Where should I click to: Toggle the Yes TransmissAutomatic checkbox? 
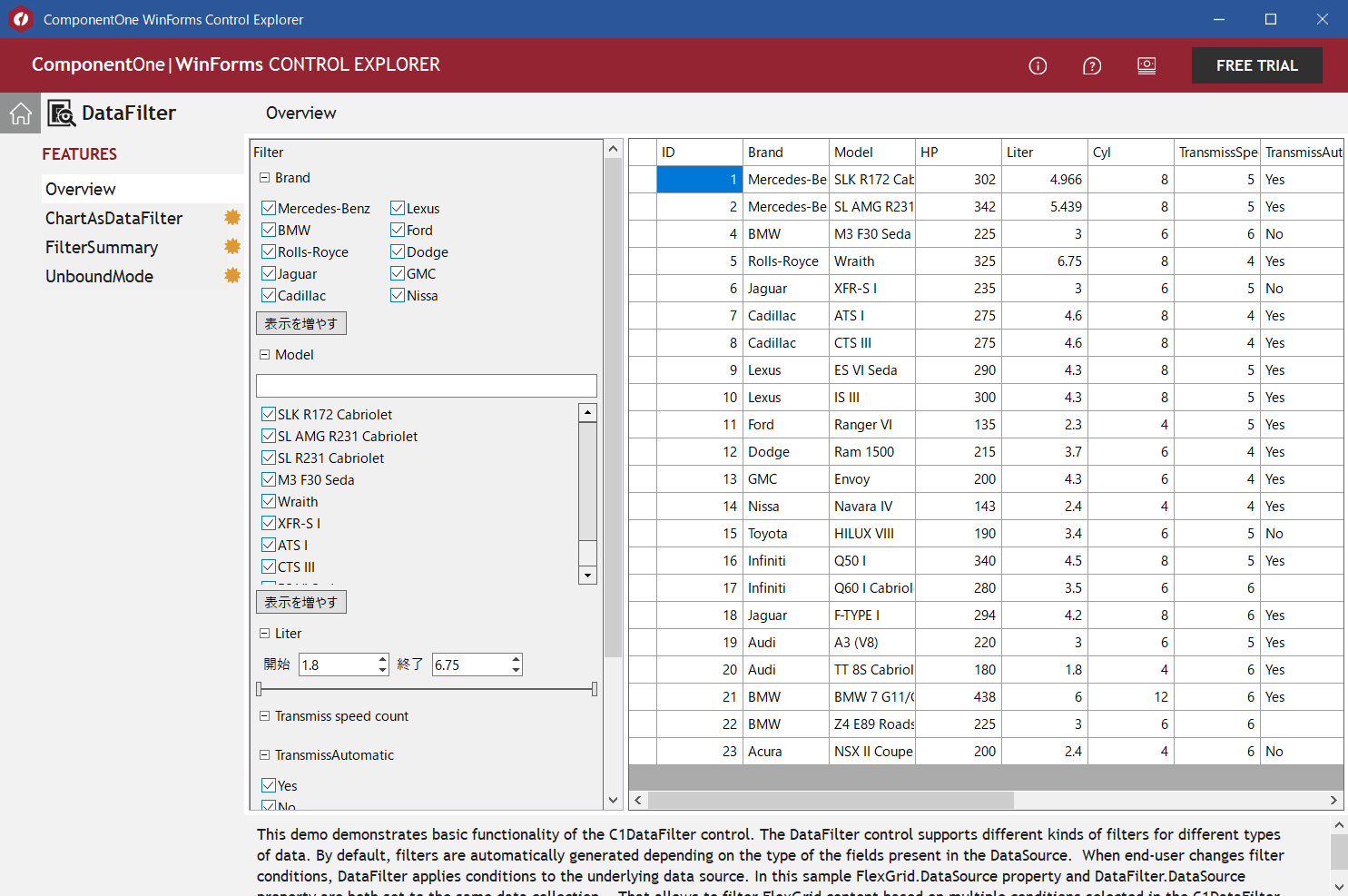tap(269, 785)
